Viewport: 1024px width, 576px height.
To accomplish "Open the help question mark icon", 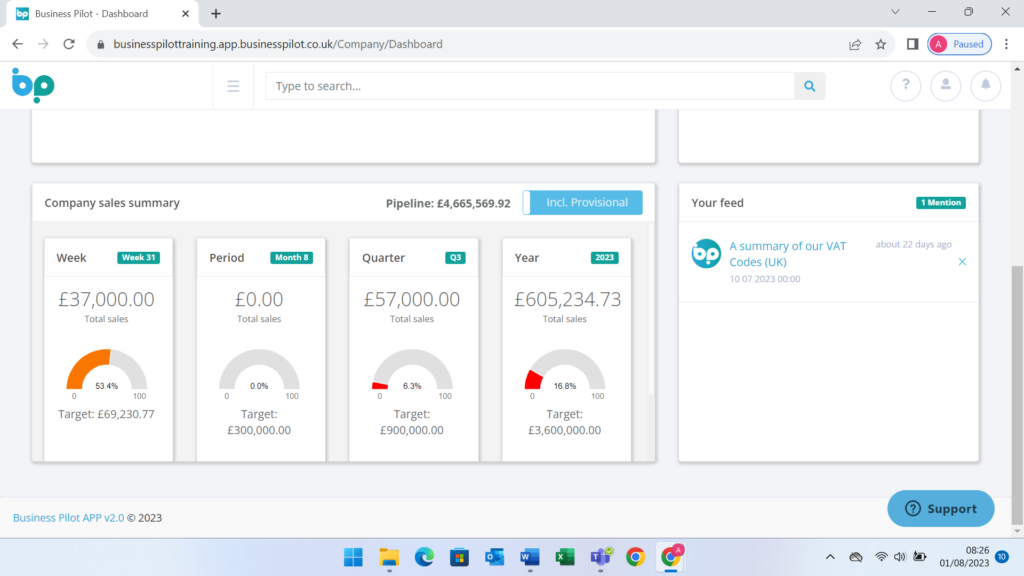I will coord(905,86).
